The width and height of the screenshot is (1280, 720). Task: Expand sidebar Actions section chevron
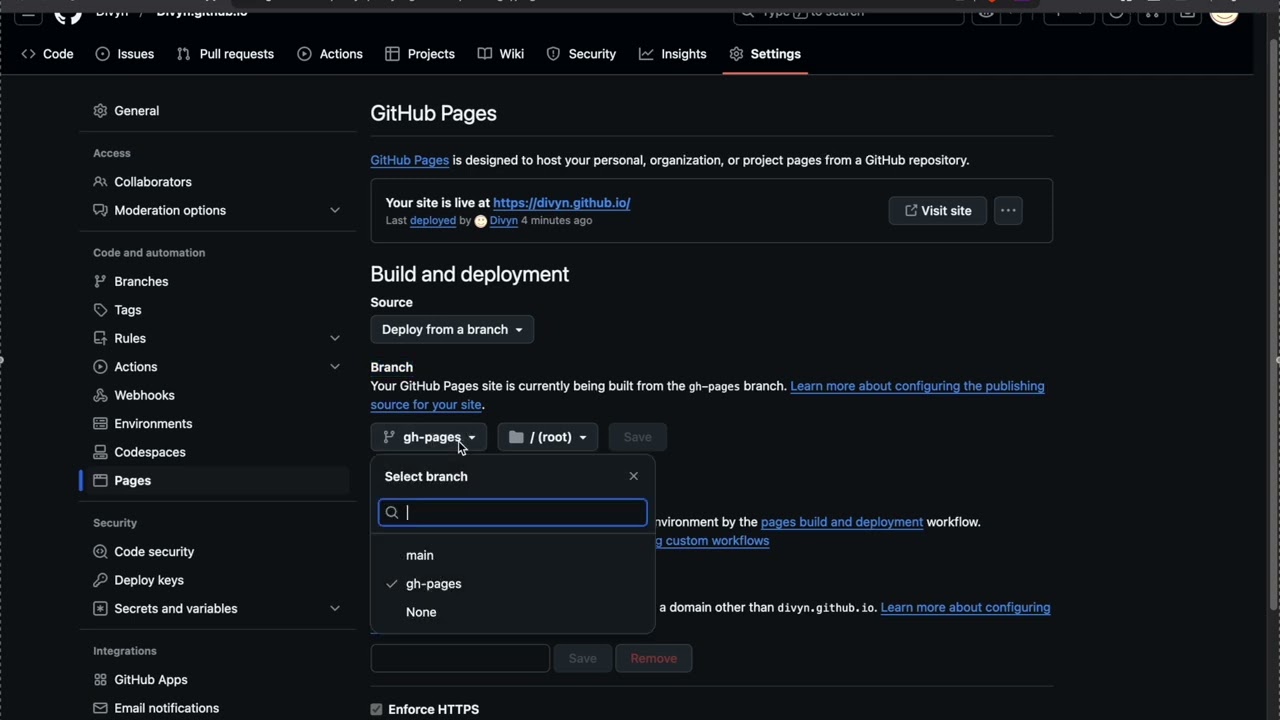click(x=335, y=367)
